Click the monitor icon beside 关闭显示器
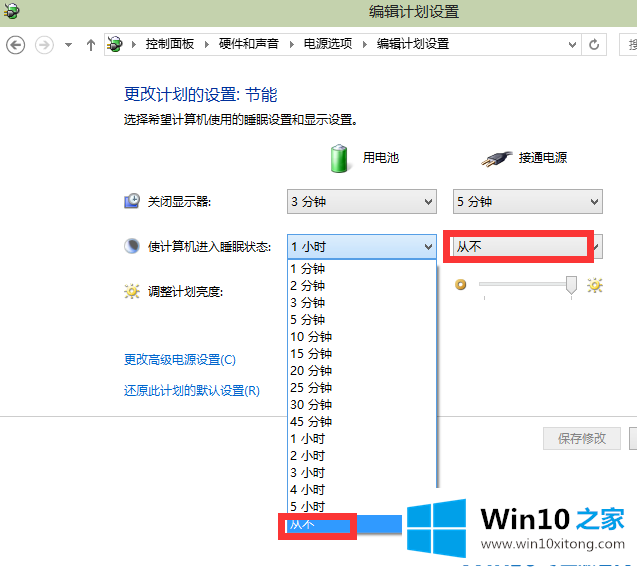 tap(132, 201)
